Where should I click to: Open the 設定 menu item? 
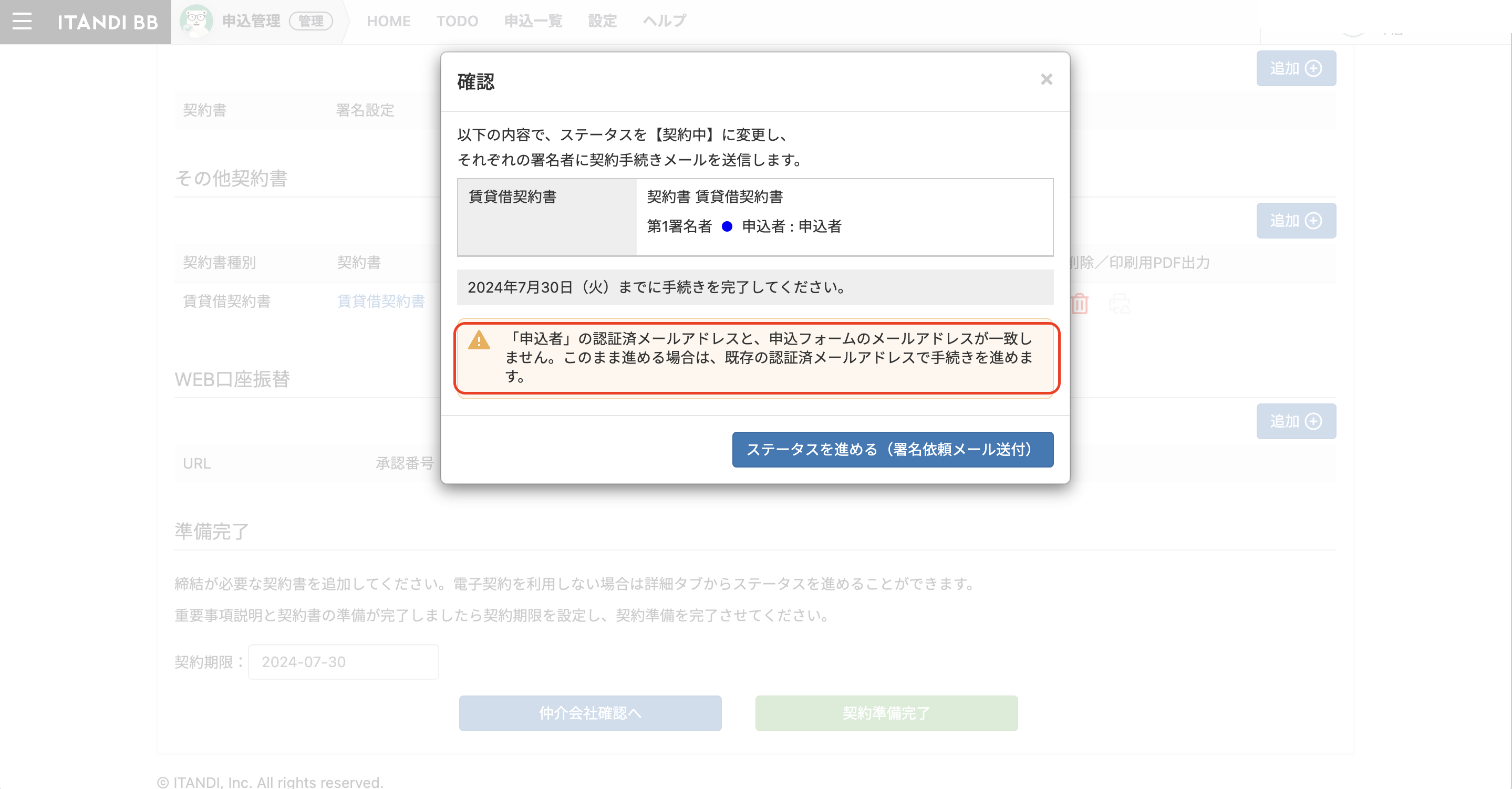[x=602, y=21]
